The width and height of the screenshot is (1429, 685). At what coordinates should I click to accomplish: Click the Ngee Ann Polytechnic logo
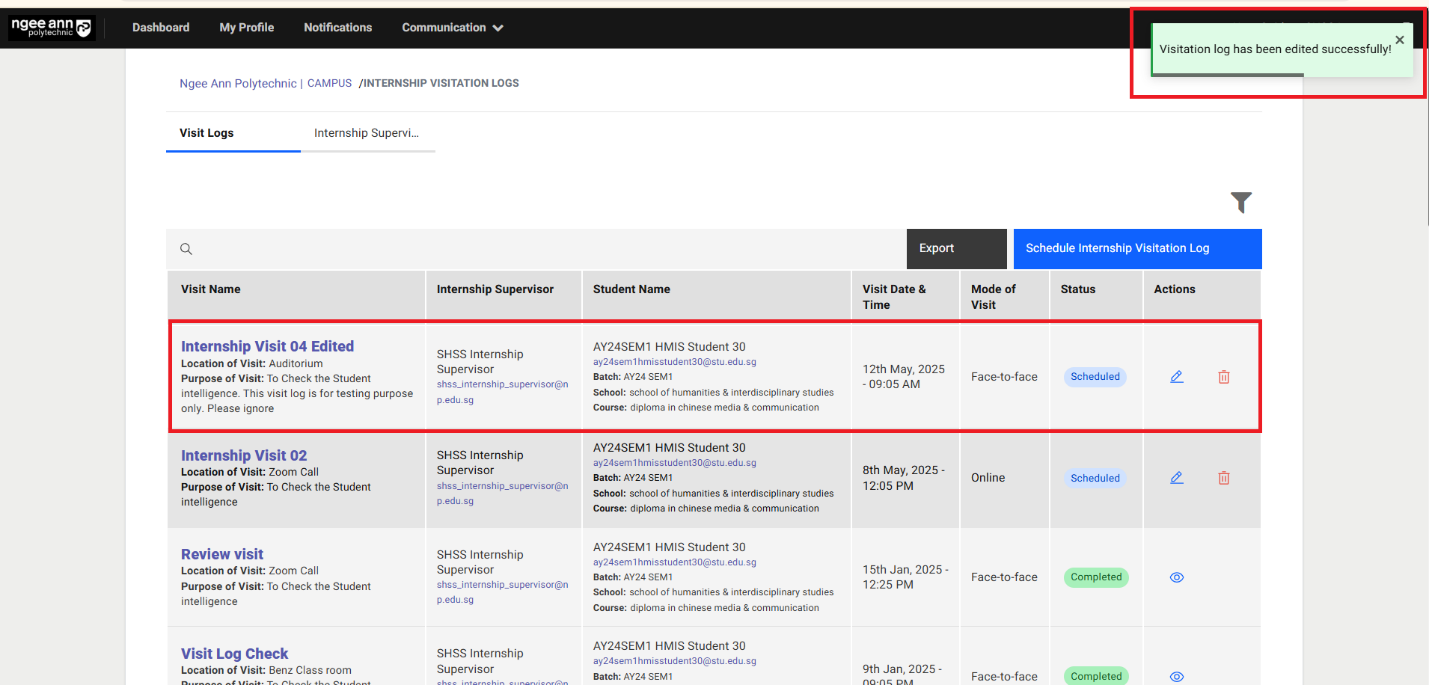[x=50, y=27]
